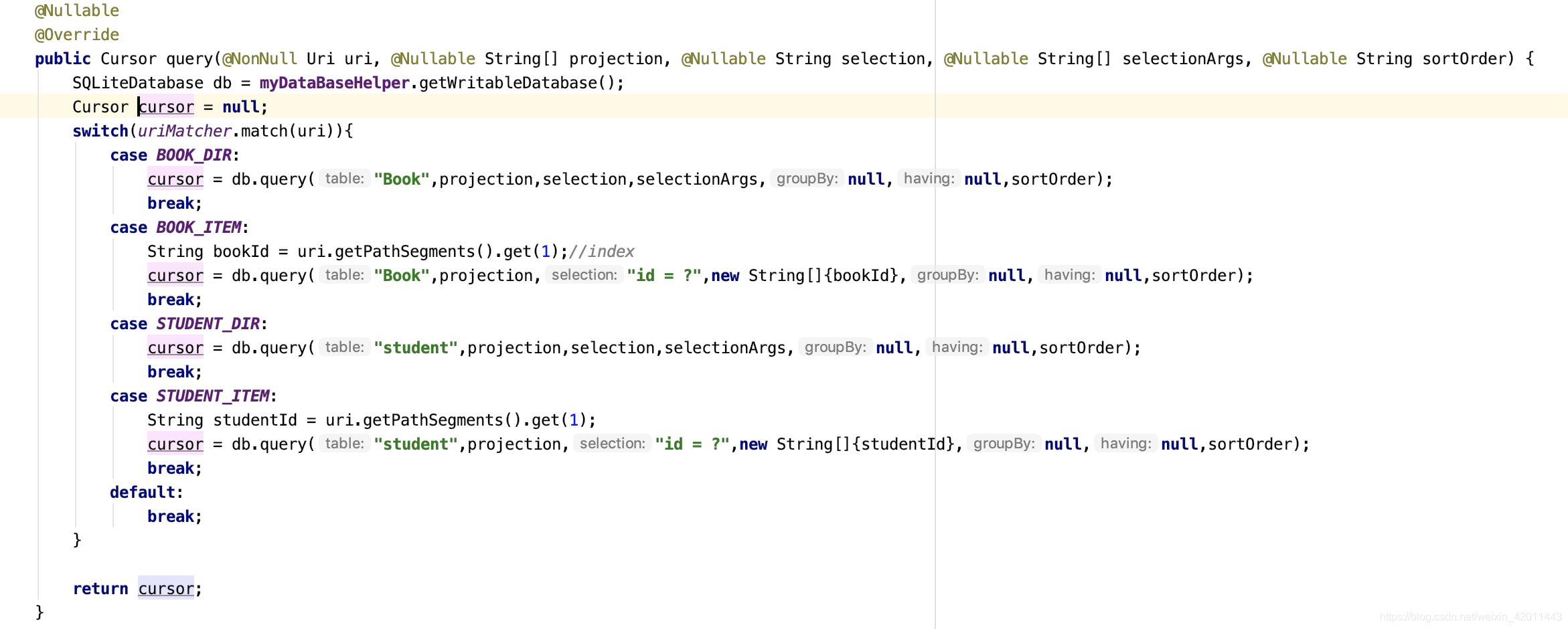The width and height of the screenshot is (1568, 629).
Task: Click the STUDENT_ITEM case constant
Action: coord(213,396)
